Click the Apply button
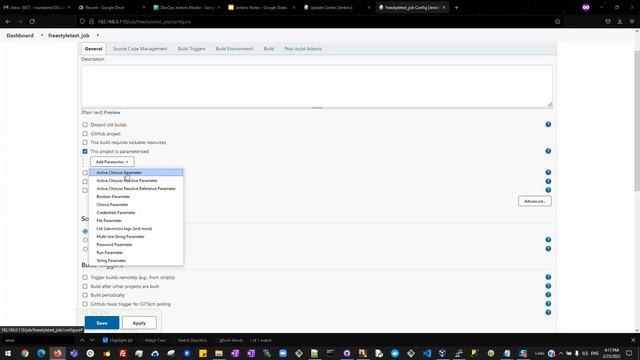The height and width of the screenshot is (360, 640). coord(139,323)
